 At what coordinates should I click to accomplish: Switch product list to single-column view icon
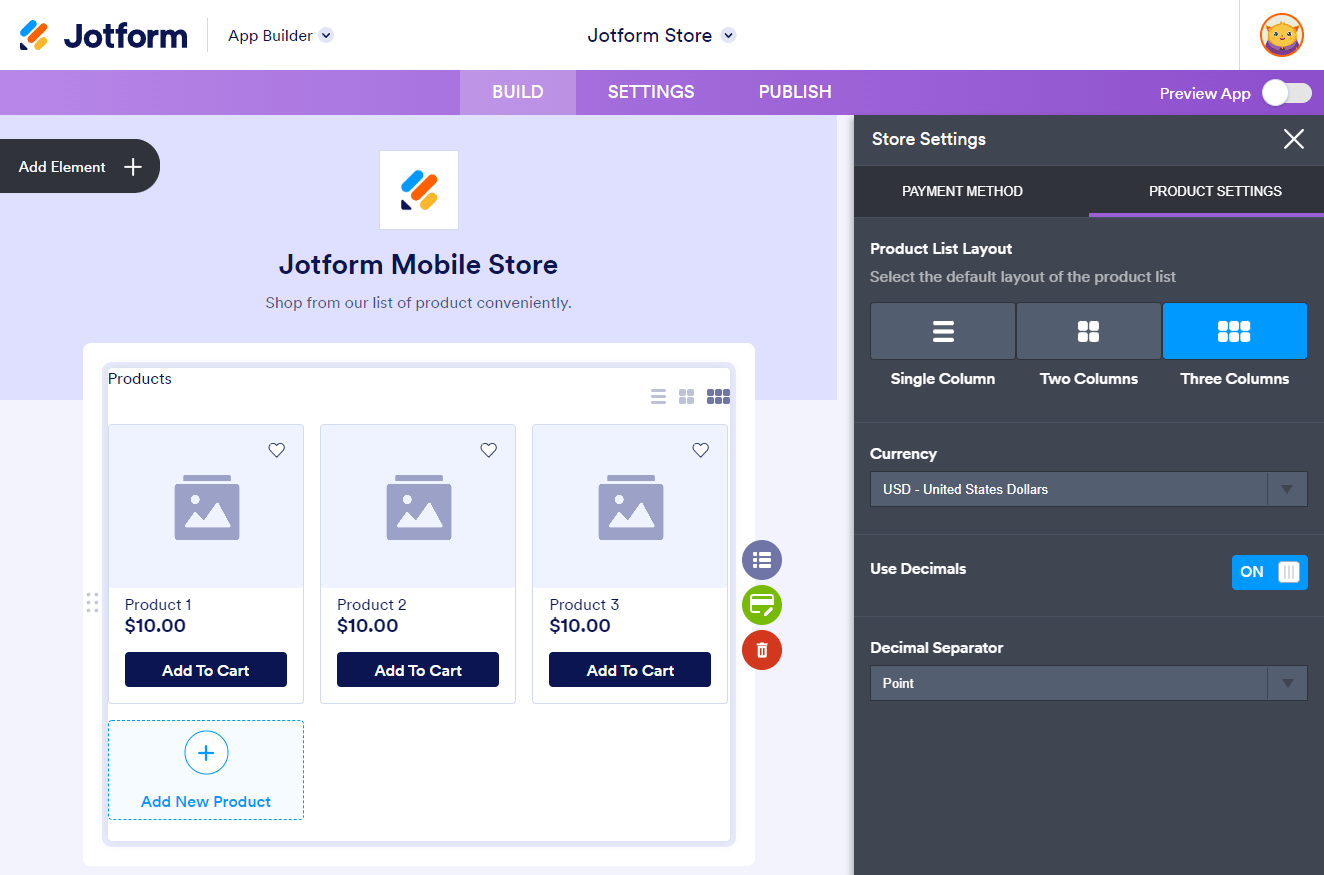pos(658,397)
